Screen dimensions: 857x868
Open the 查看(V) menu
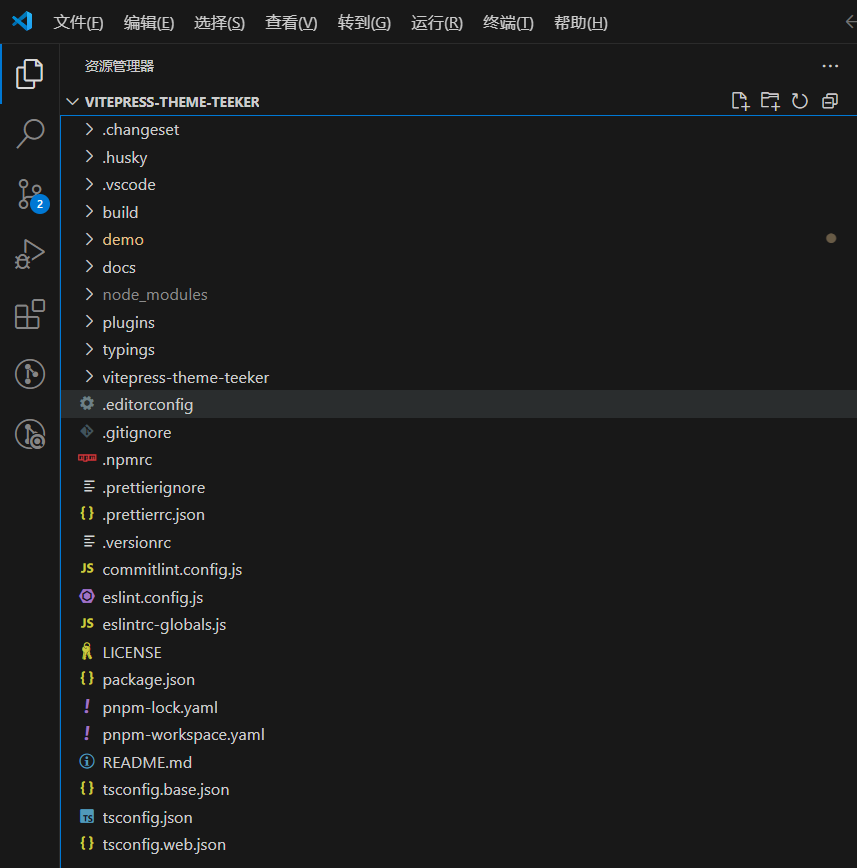tap(291, 23)
